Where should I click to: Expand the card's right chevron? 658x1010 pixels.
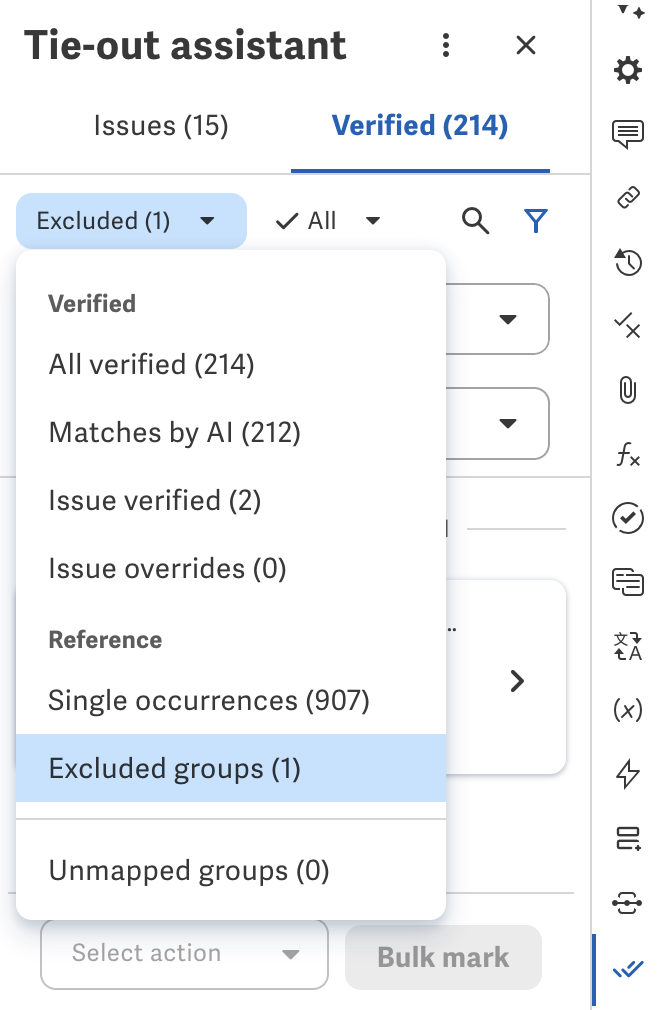pos(517,681)
